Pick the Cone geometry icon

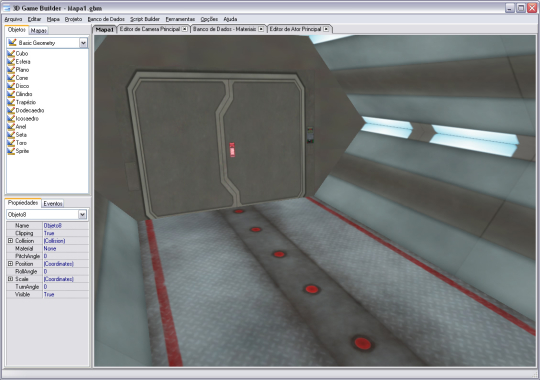pos(11,78)
